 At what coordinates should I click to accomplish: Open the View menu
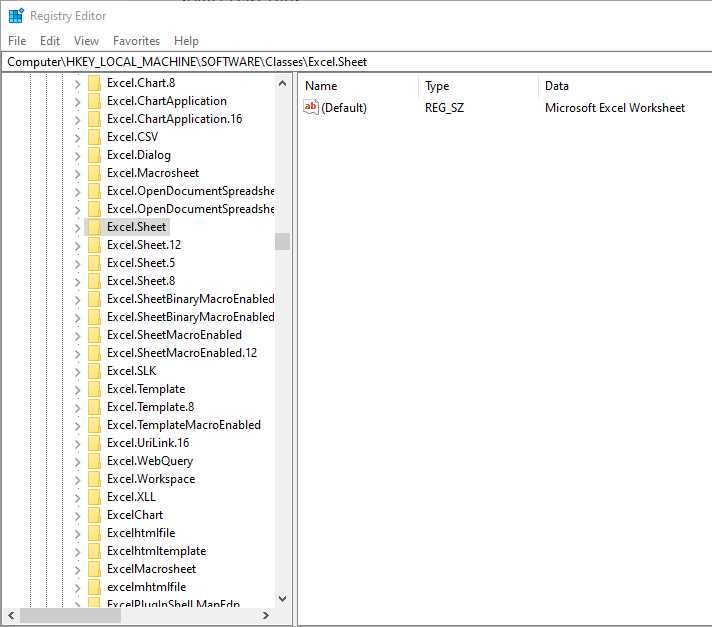[86, 41]
